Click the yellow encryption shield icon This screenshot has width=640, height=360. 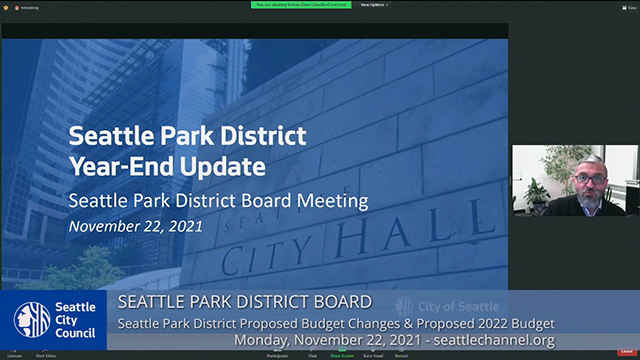tap(6, 8)
